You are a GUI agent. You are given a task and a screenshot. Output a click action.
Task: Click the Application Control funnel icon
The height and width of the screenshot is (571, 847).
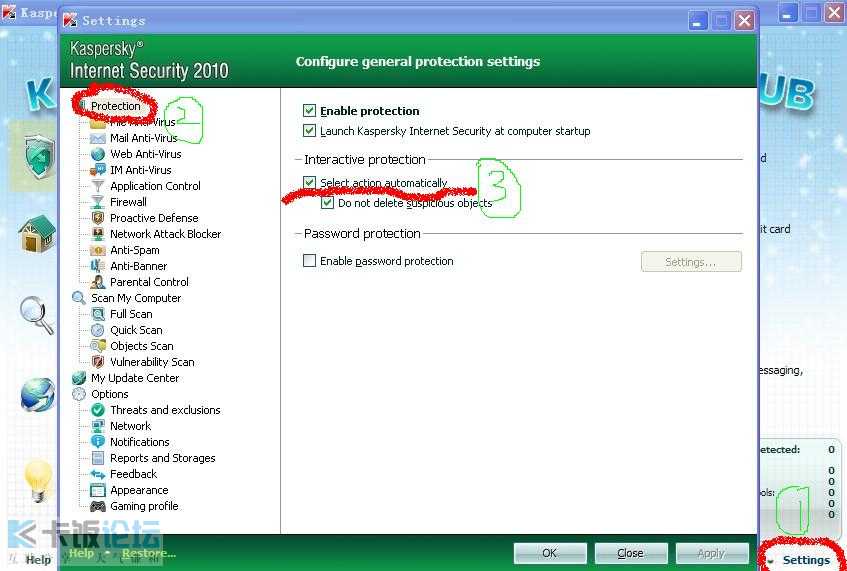tap(98, 186)
